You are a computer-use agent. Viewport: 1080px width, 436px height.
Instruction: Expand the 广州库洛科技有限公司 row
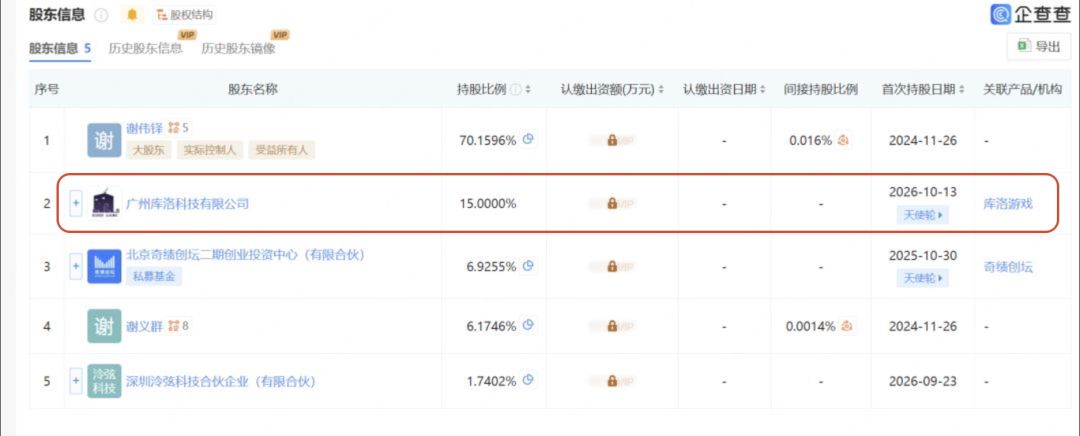pos(76,203)
